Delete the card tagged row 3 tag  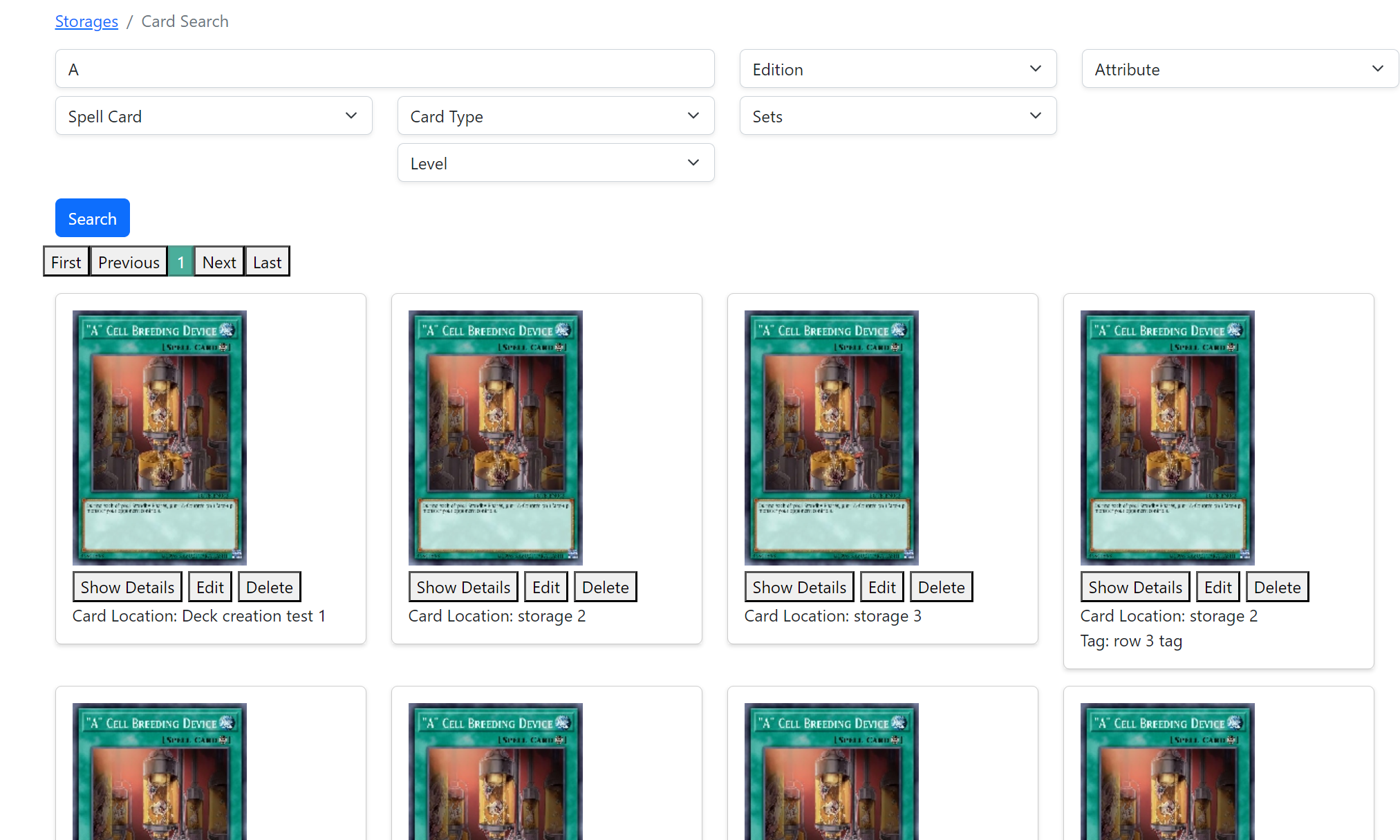[1278, 586]
